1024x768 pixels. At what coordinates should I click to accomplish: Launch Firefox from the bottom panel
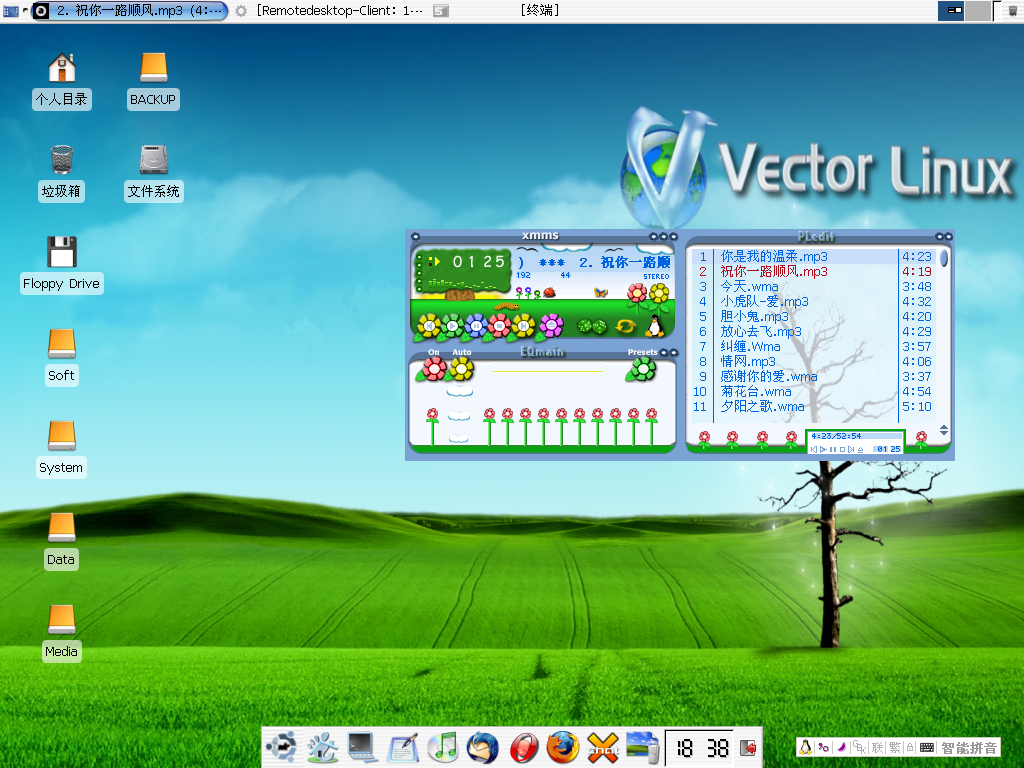click(562, 747)
